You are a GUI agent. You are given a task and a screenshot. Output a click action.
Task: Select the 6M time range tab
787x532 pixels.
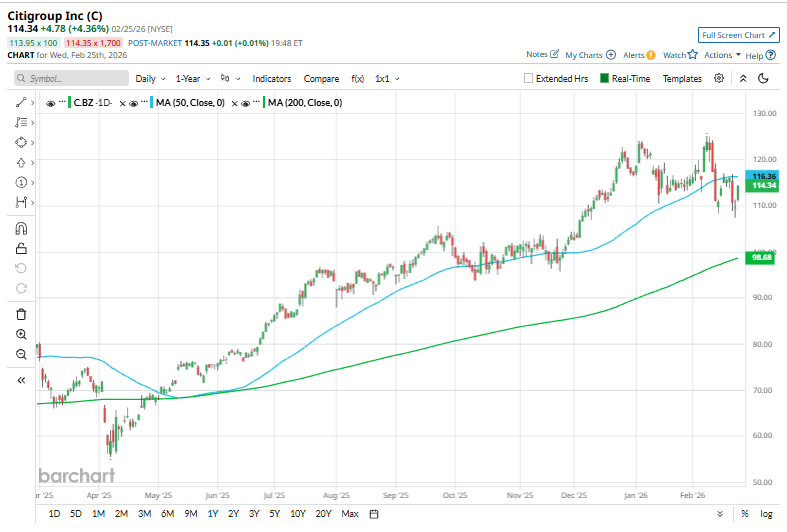pyautogui.click(x=167, y=514)
